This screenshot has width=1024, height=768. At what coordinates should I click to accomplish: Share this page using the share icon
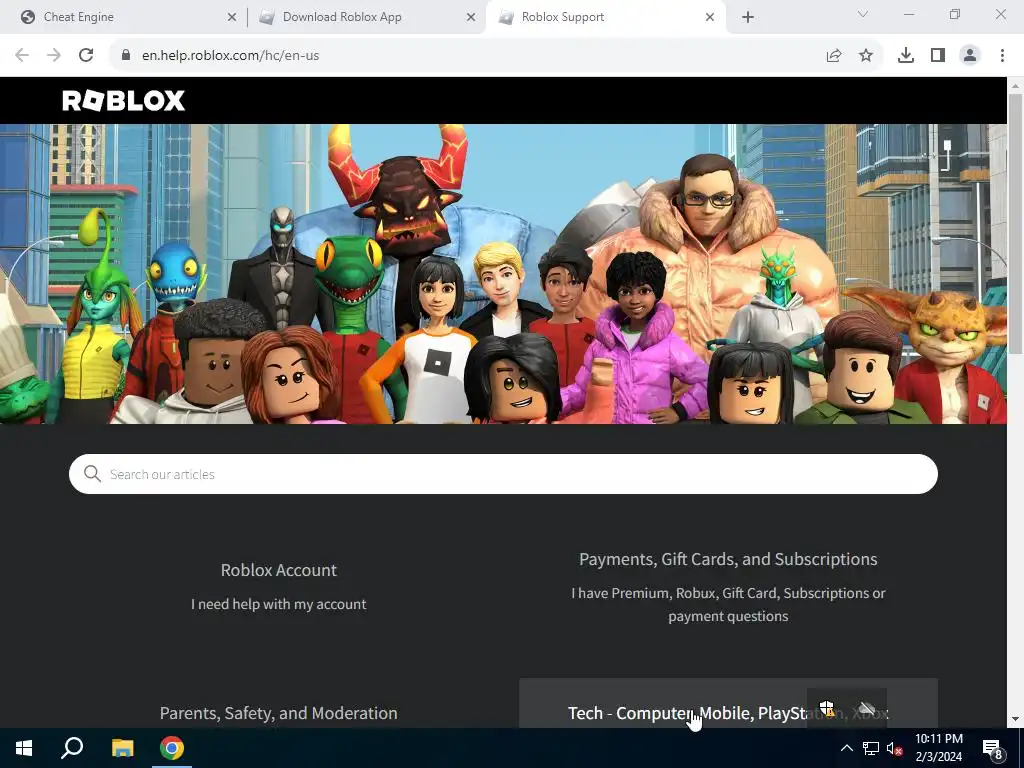[x=834, y=56]
